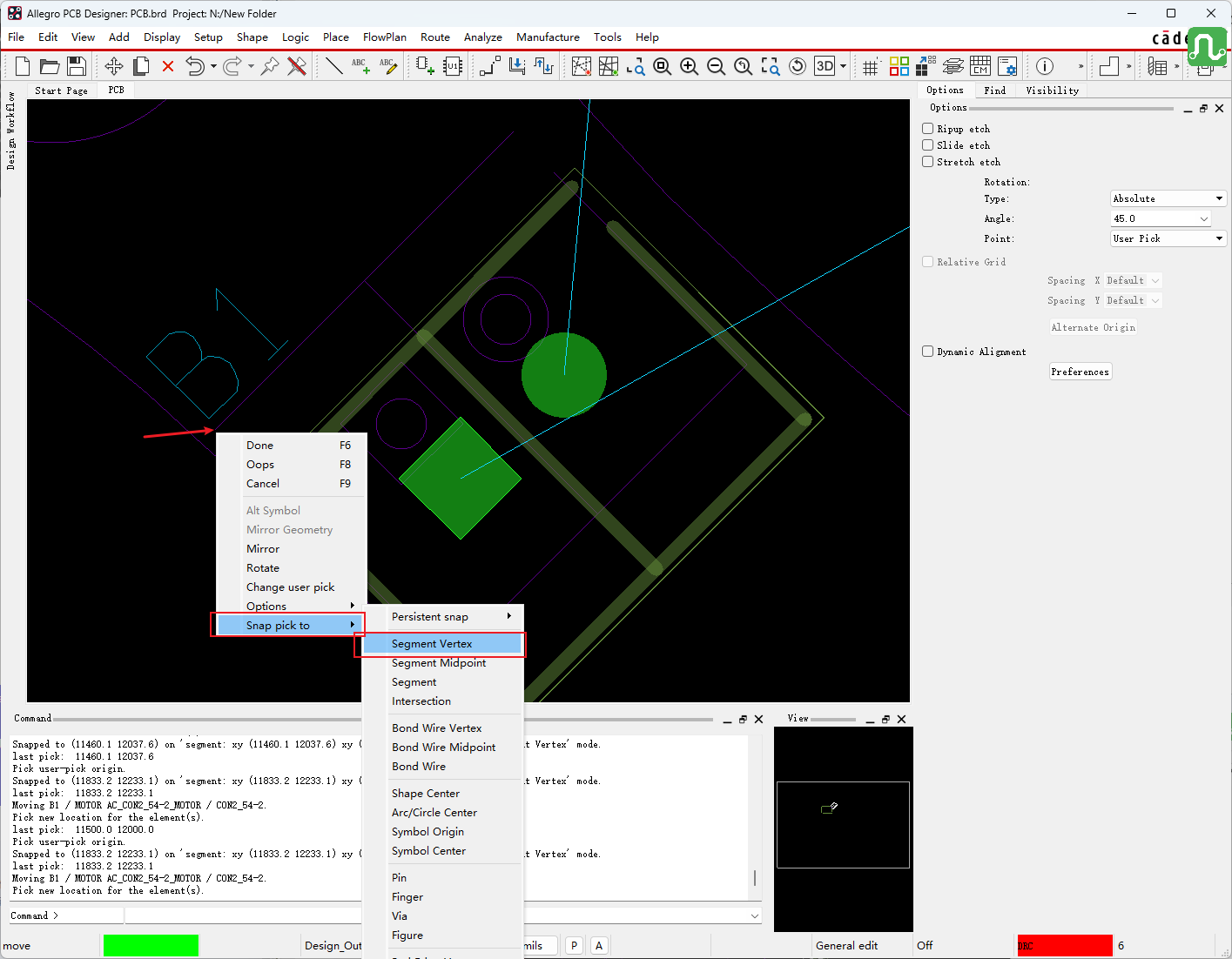Click the Show Element info icon

tap(1045, 66)
